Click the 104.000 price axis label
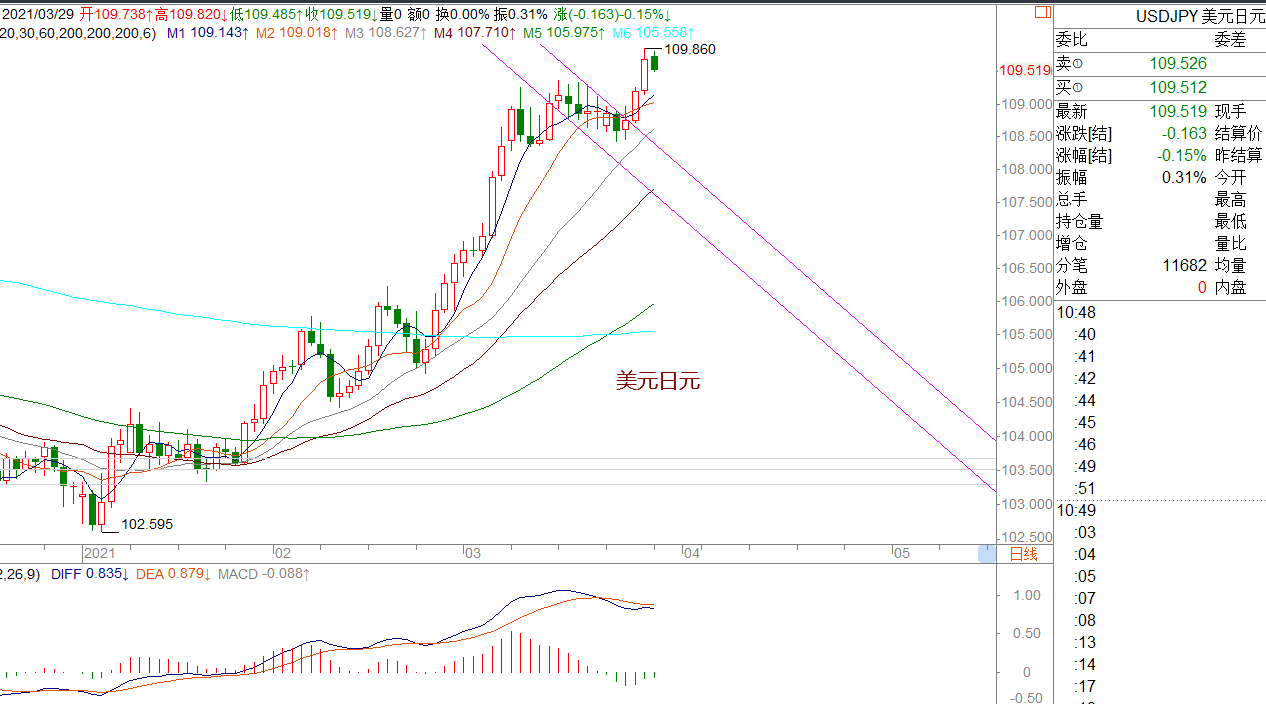The height and width of the screenshot is (704, 1266). pos(1027,436)
